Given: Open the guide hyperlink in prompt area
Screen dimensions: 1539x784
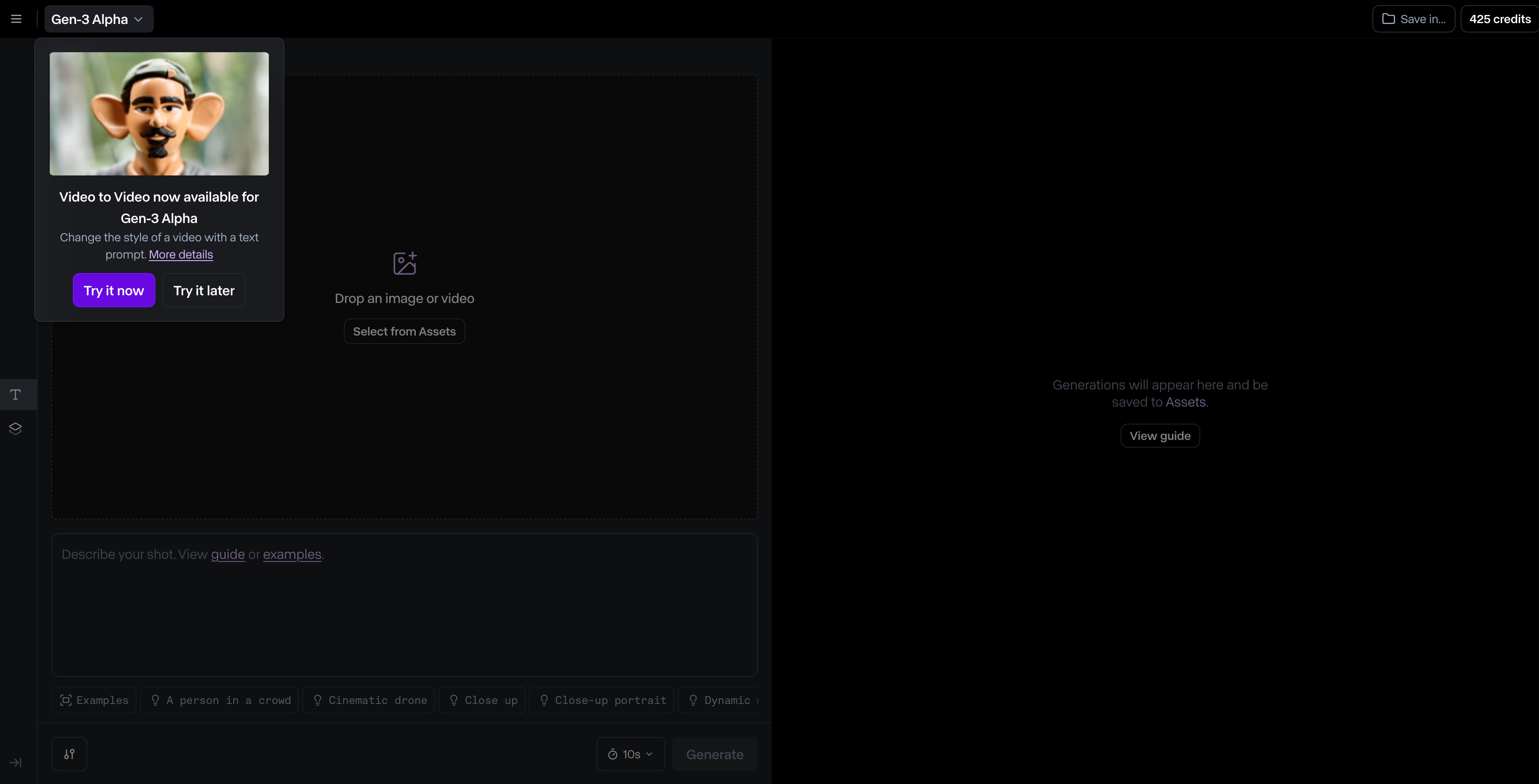Looking at the screenshot, I should pyautogui.click(x=227, y=553).
